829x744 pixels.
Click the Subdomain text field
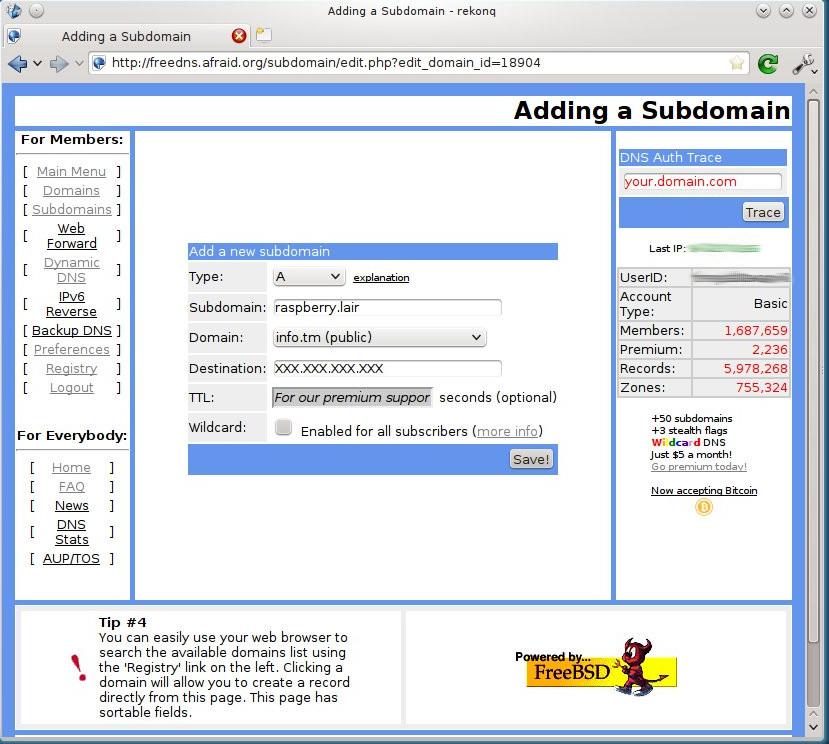click(386, 308)
